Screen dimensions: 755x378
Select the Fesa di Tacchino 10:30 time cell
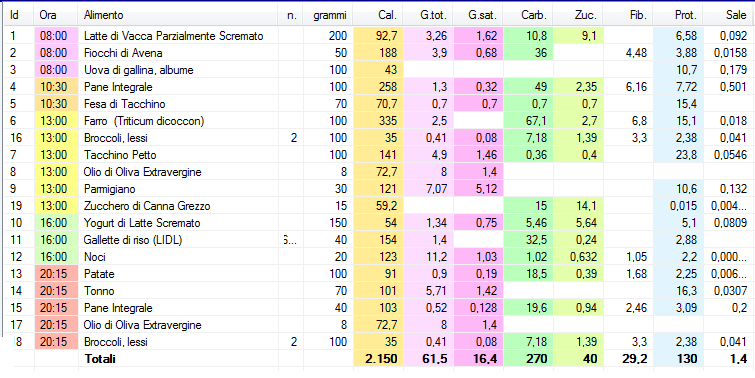[56, 104]
